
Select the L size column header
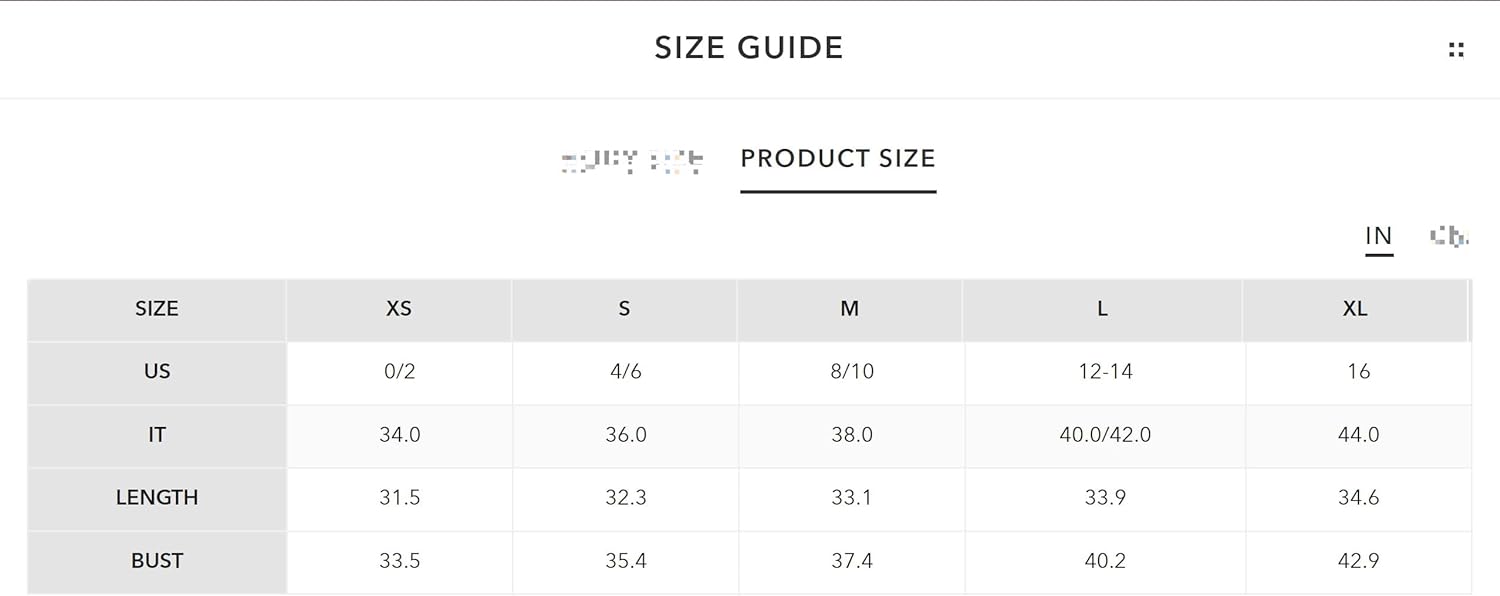click(x=1103, y=309)
